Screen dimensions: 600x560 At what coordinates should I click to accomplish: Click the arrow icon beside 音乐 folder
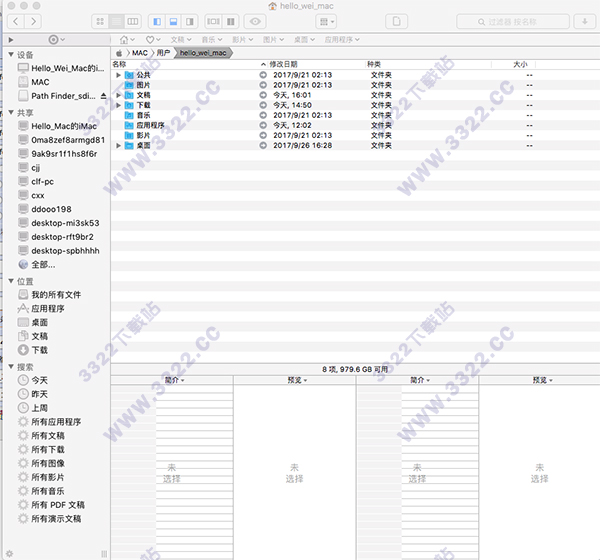click(x=264, y=115)
